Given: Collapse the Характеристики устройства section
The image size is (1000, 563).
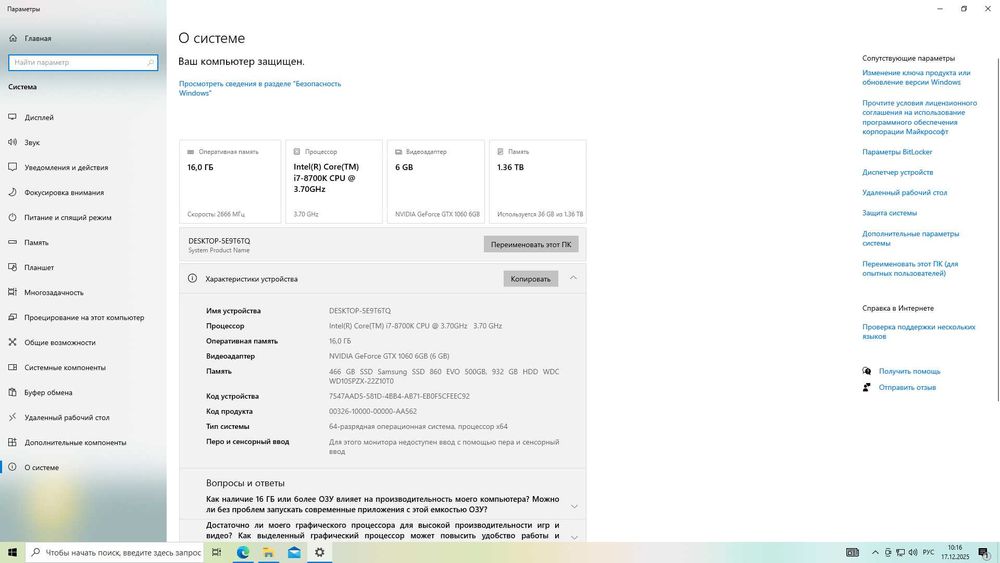Looking at the screenshot, I should tap(573, 278).
